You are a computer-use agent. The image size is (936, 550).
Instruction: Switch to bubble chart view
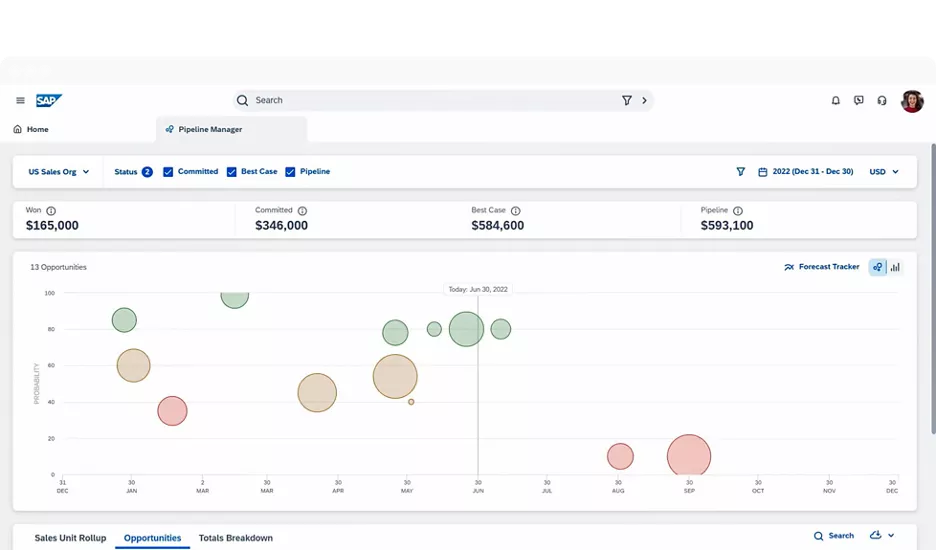(x=878, y=267)
